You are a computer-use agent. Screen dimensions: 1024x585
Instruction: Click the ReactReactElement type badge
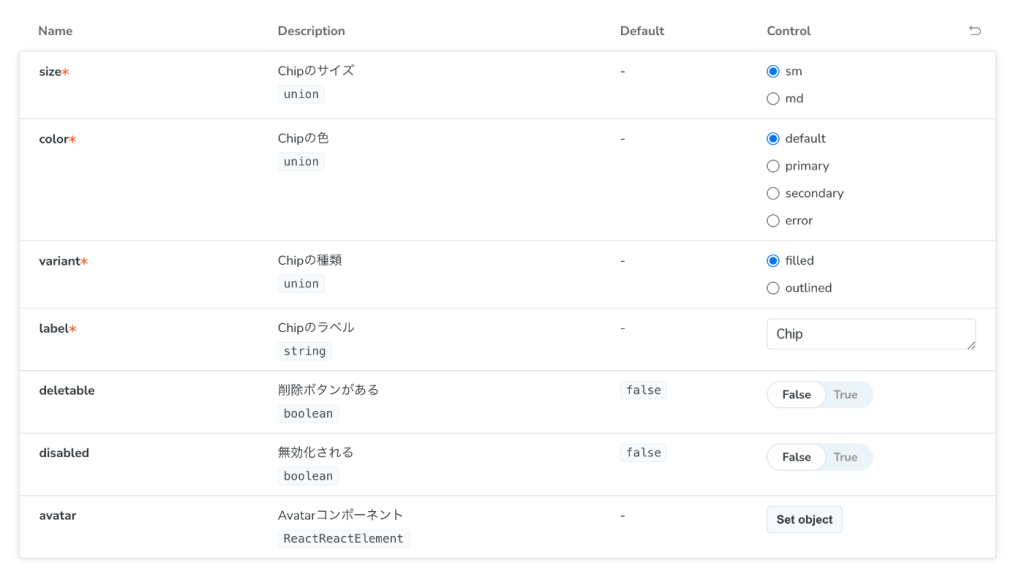[x=343, y=539]
